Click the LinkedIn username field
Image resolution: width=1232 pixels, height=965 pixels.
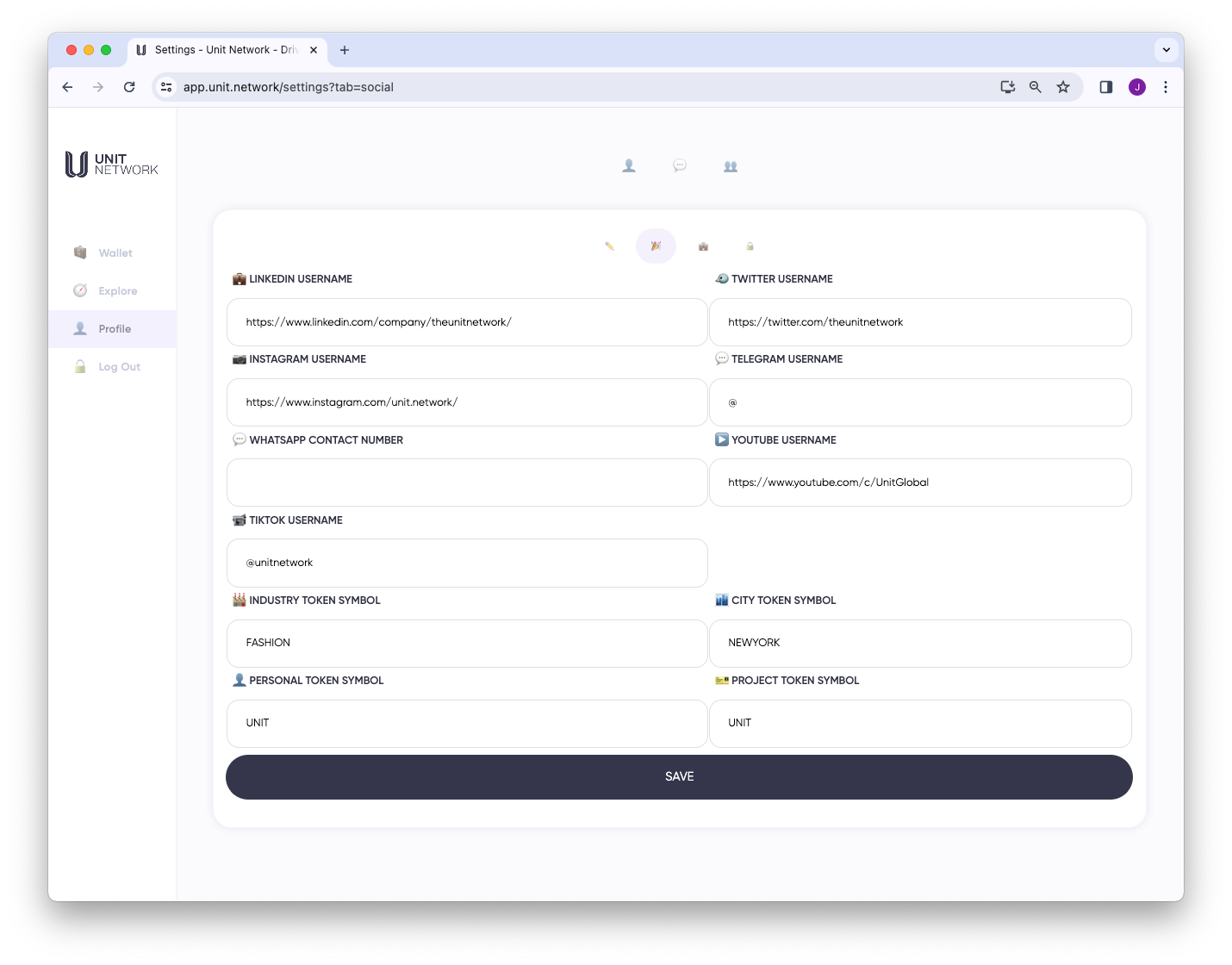pyautogui.click(x=467, y=322)
